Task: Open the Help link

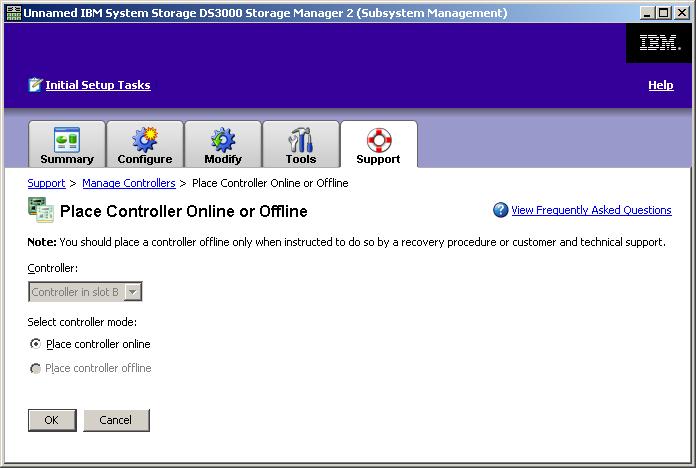Action: click(660, 85)
